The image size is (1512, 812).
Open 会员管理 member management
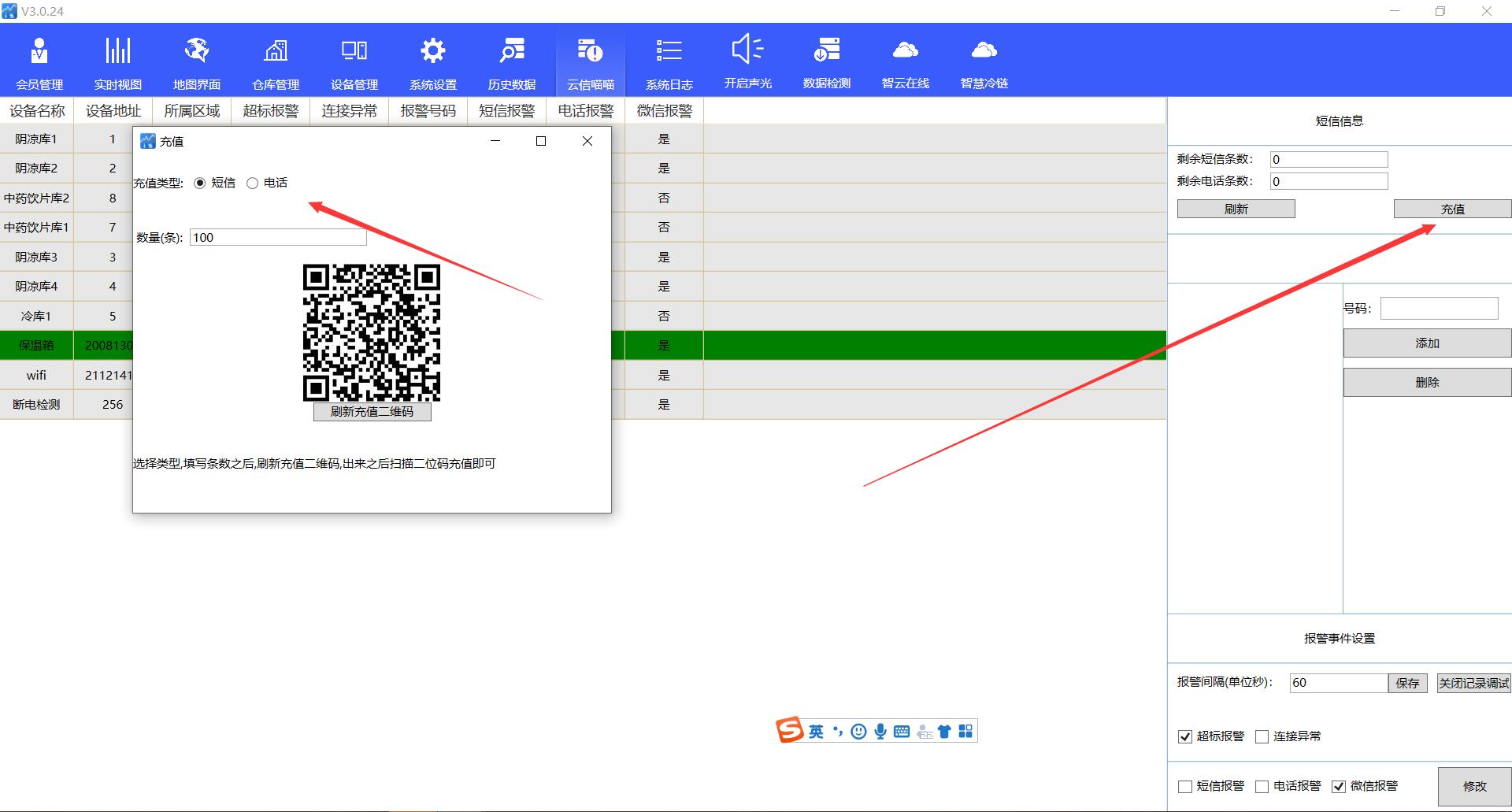coord(39,63)
